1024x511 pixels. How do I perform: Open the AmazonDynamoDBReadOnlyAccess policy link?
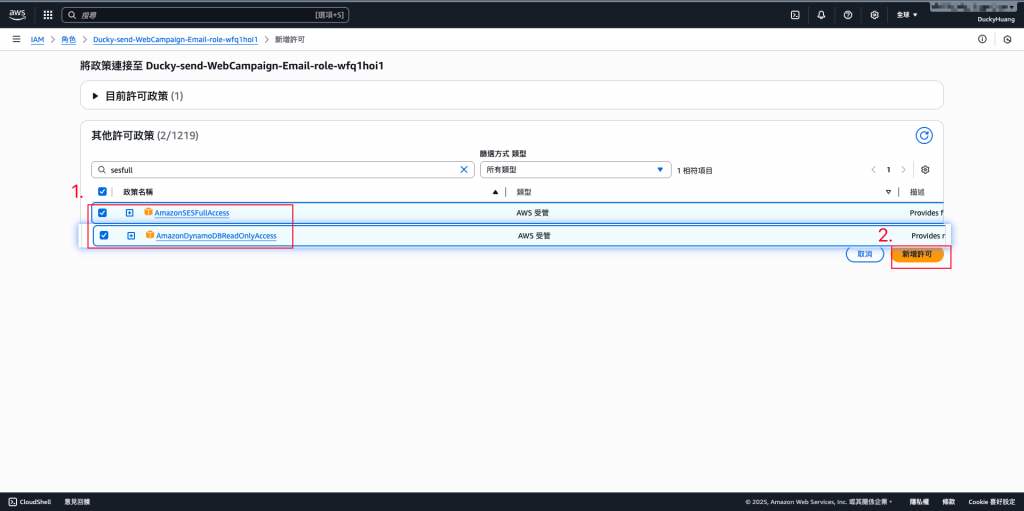point(216,235)
